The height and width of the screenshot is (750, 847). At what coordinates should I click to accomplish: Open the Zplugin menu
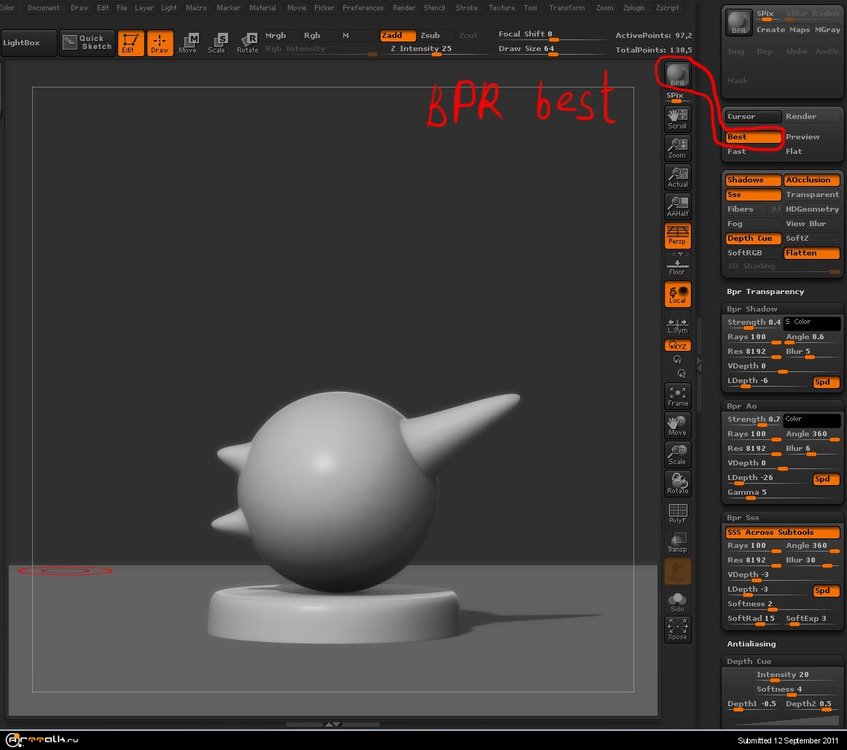(x=634, y=8)
